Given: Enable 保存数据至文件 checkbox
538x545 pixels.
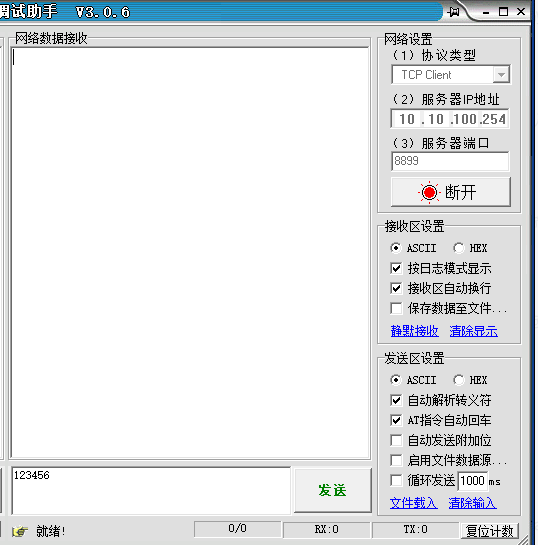Looking at the screenshot, I should click(396, 308).
